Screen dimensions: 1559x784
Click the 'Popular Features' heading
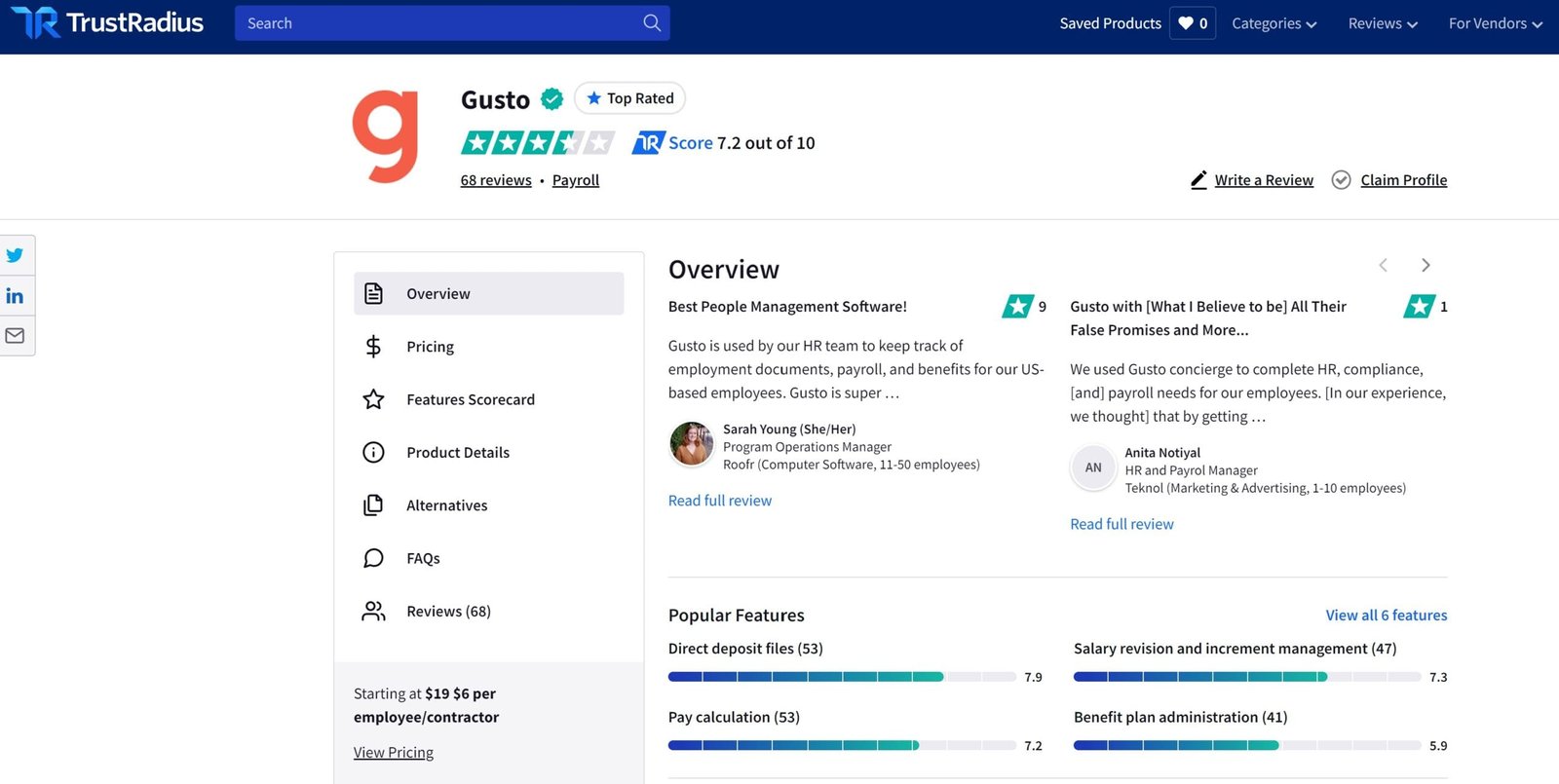737,616
